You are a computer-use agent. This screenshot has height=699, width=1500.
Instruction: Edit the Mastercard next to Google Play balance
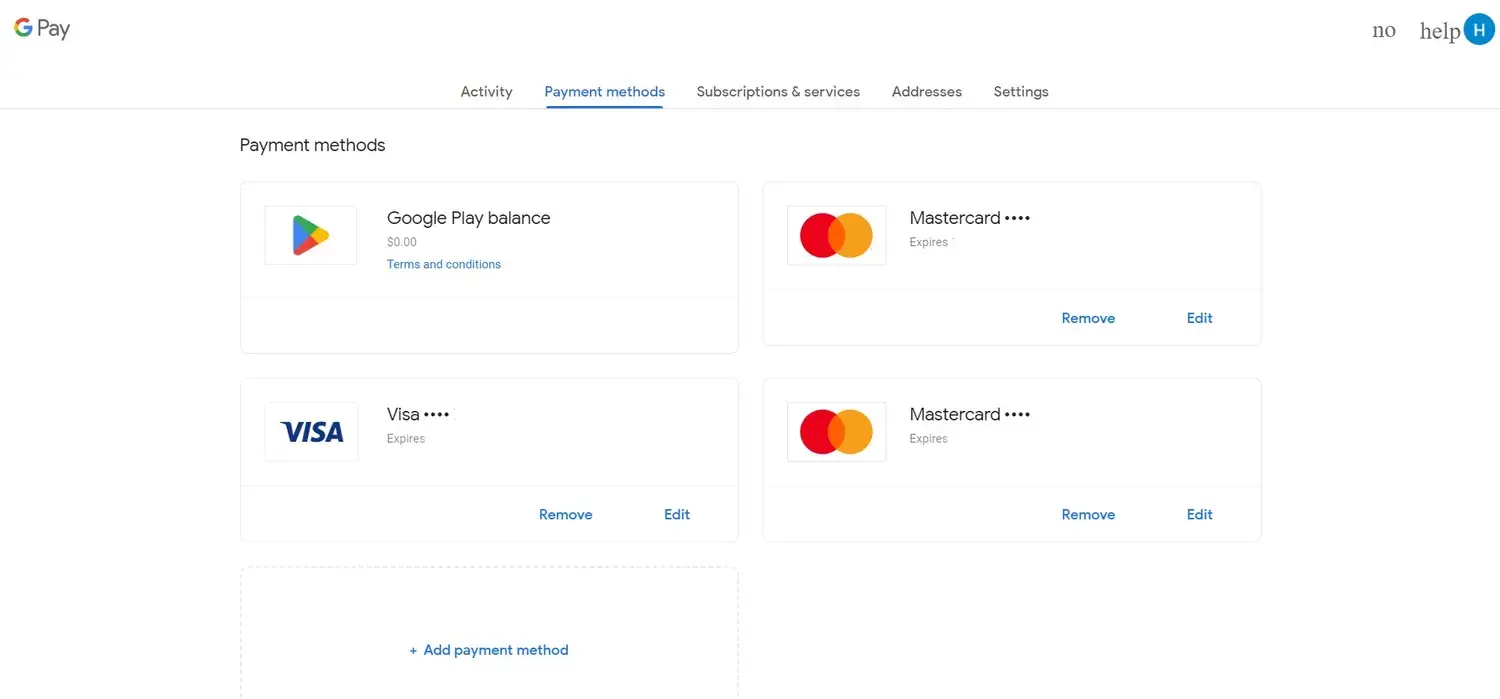tap(1200, 318)
